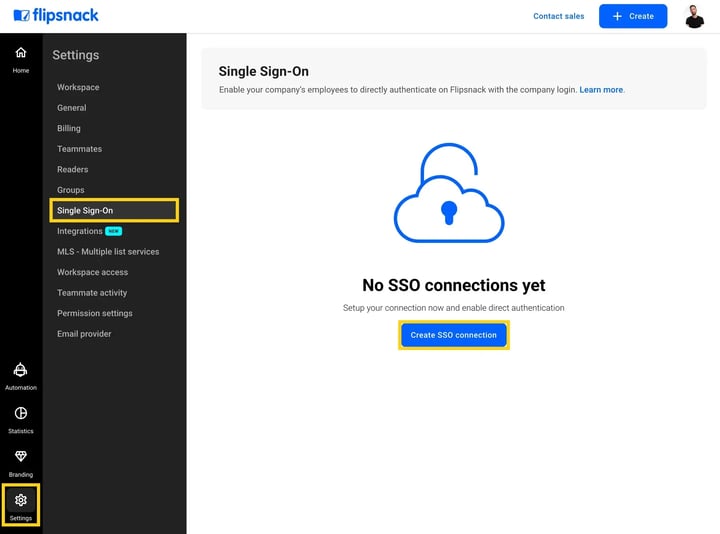Select General in Settings menu
Viewport: 720px width, 534px height.
(72, 108)
